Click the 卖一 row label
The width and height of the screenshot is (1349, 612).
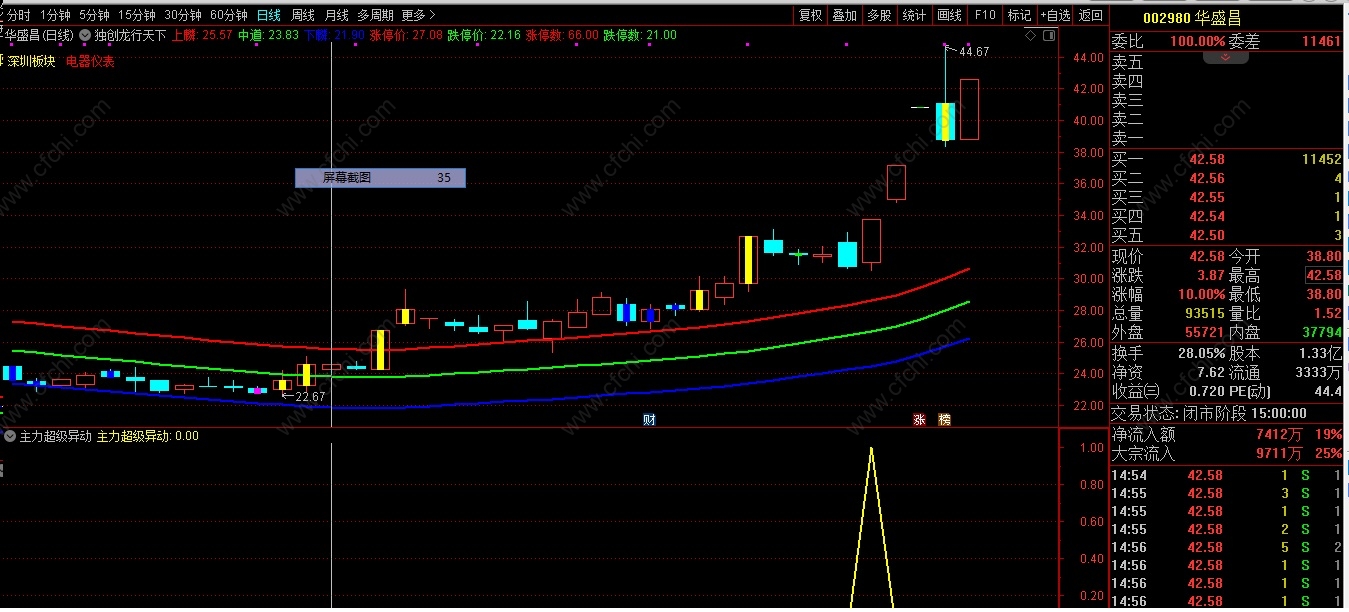[x=1127, y=138]
